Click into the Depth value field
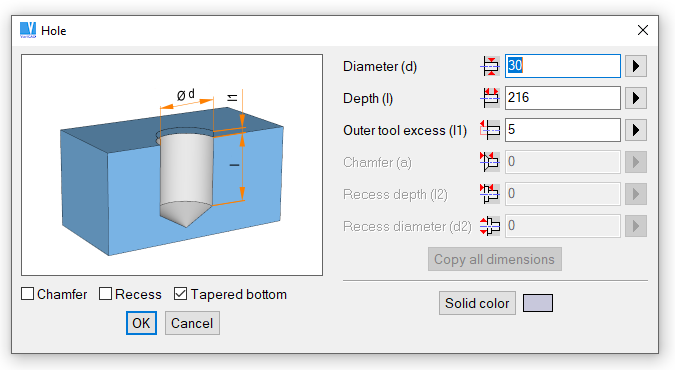 [563, 98]
